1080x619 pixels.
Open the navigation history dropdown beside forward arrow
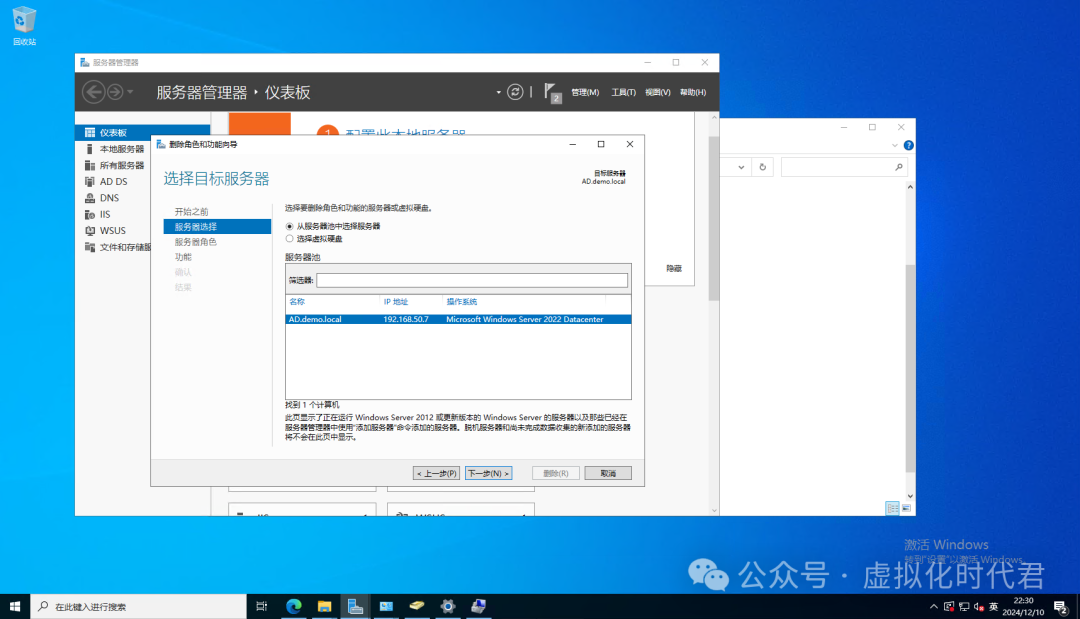pos(130,92)
